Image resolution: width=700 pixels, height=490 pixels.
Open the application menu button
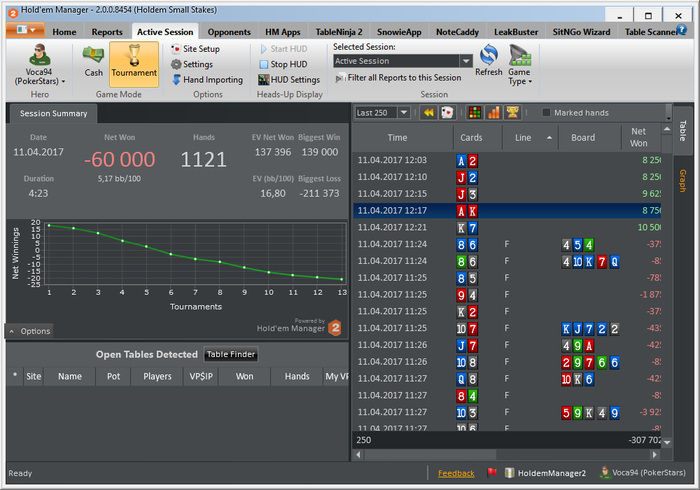25,30
